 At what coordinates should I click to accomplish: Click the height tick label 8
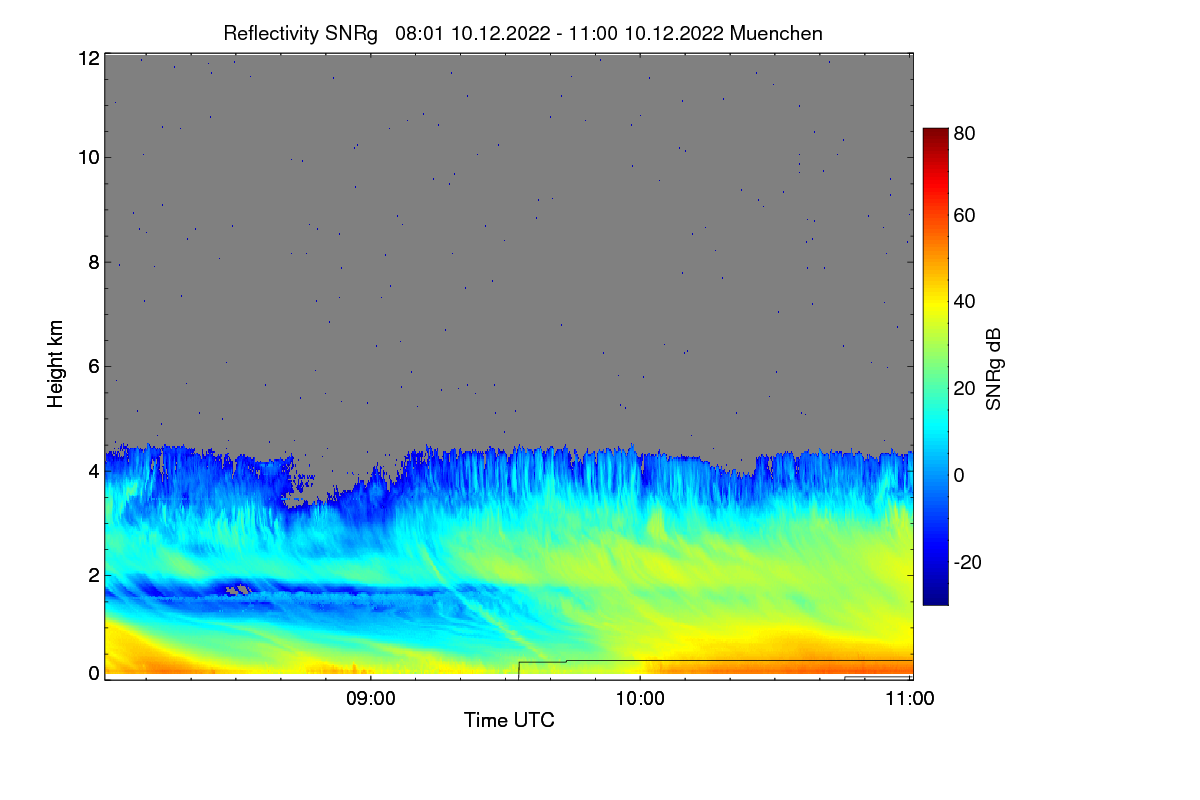(x=94, y=263)
